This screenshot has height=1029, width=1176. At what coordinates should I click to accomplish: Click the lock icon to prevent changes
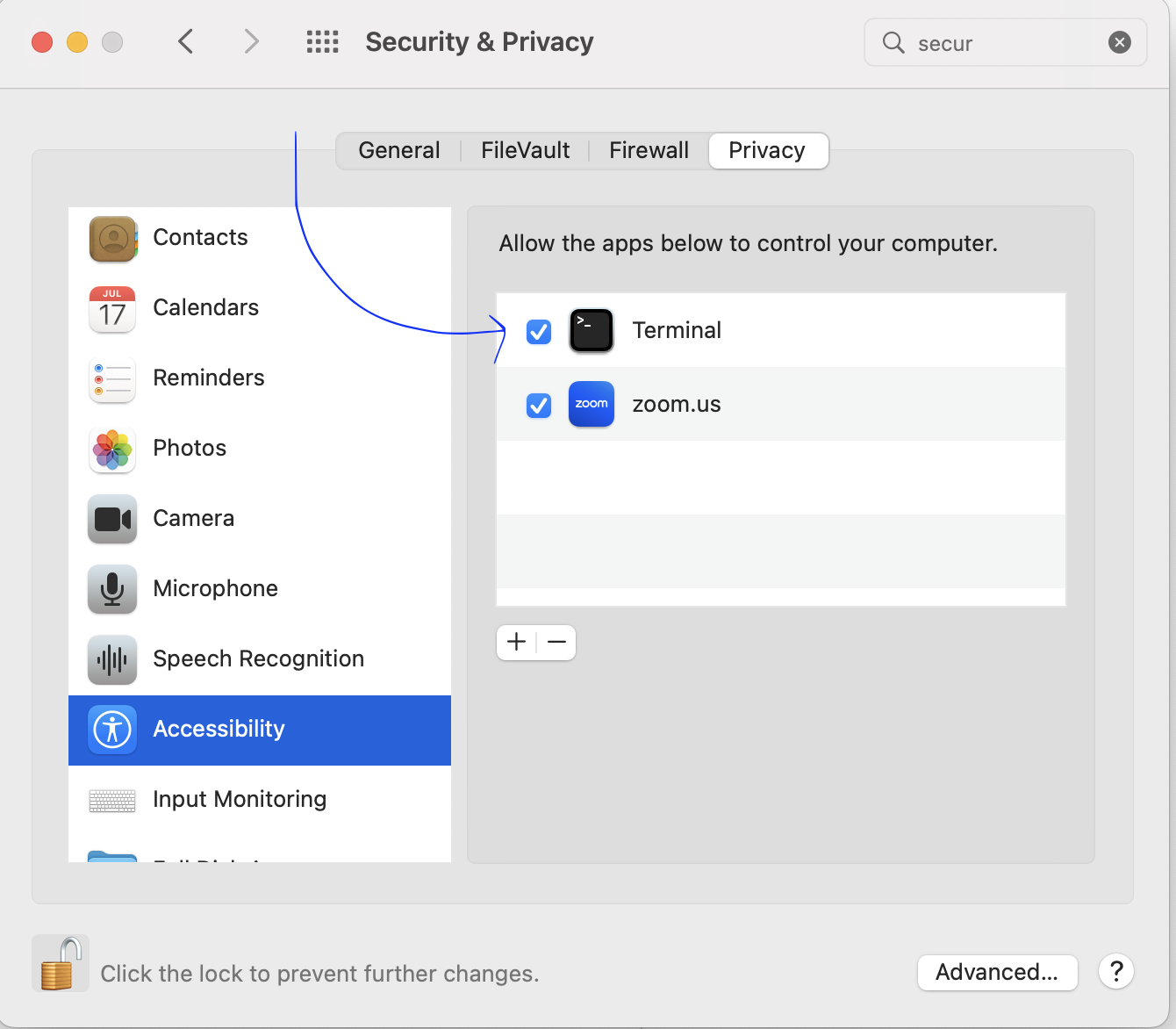[61, 964]
